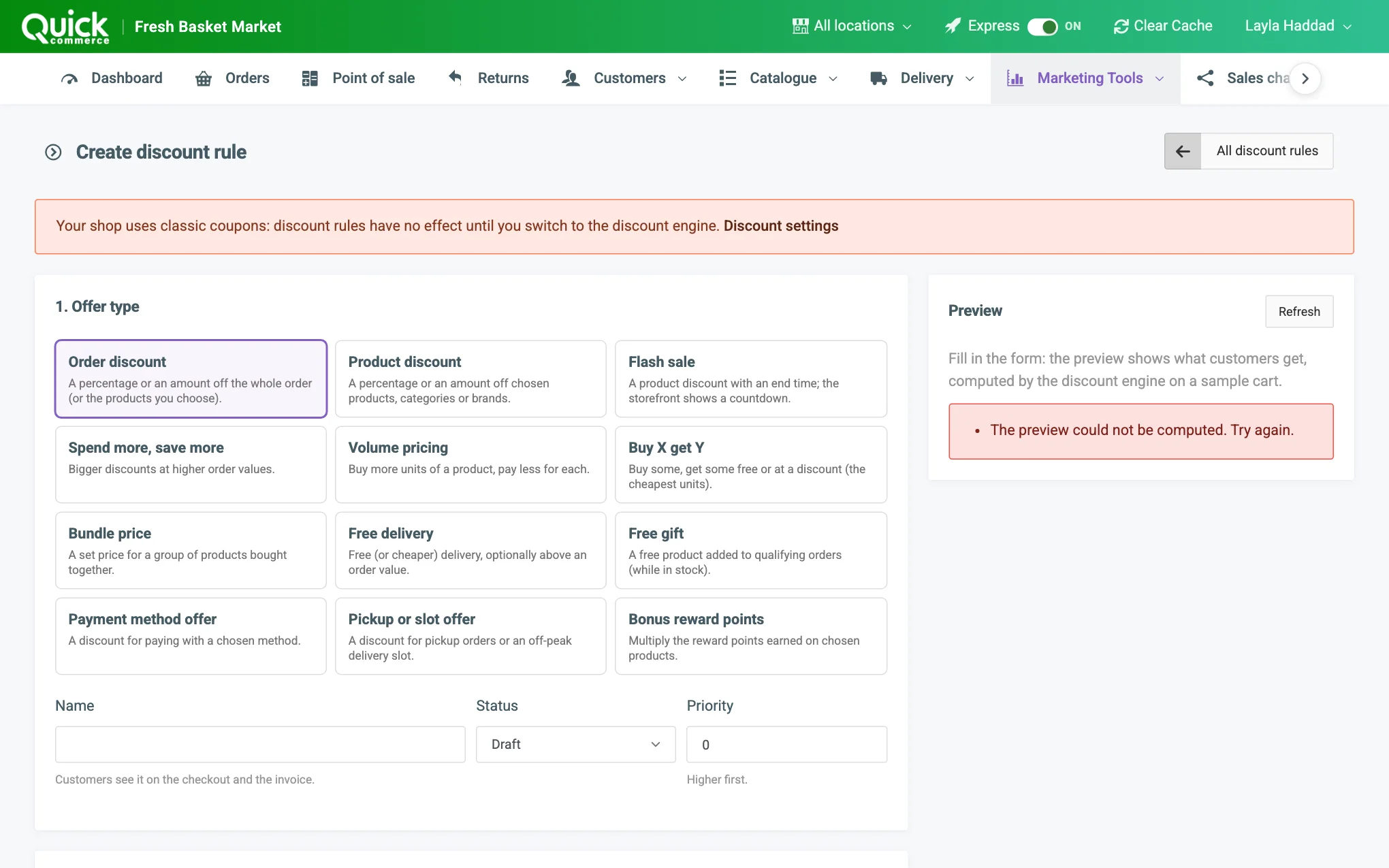Open the Returns page
Image resolution: width=1389 pixels, height=868 pixels.
coord(488,78)
